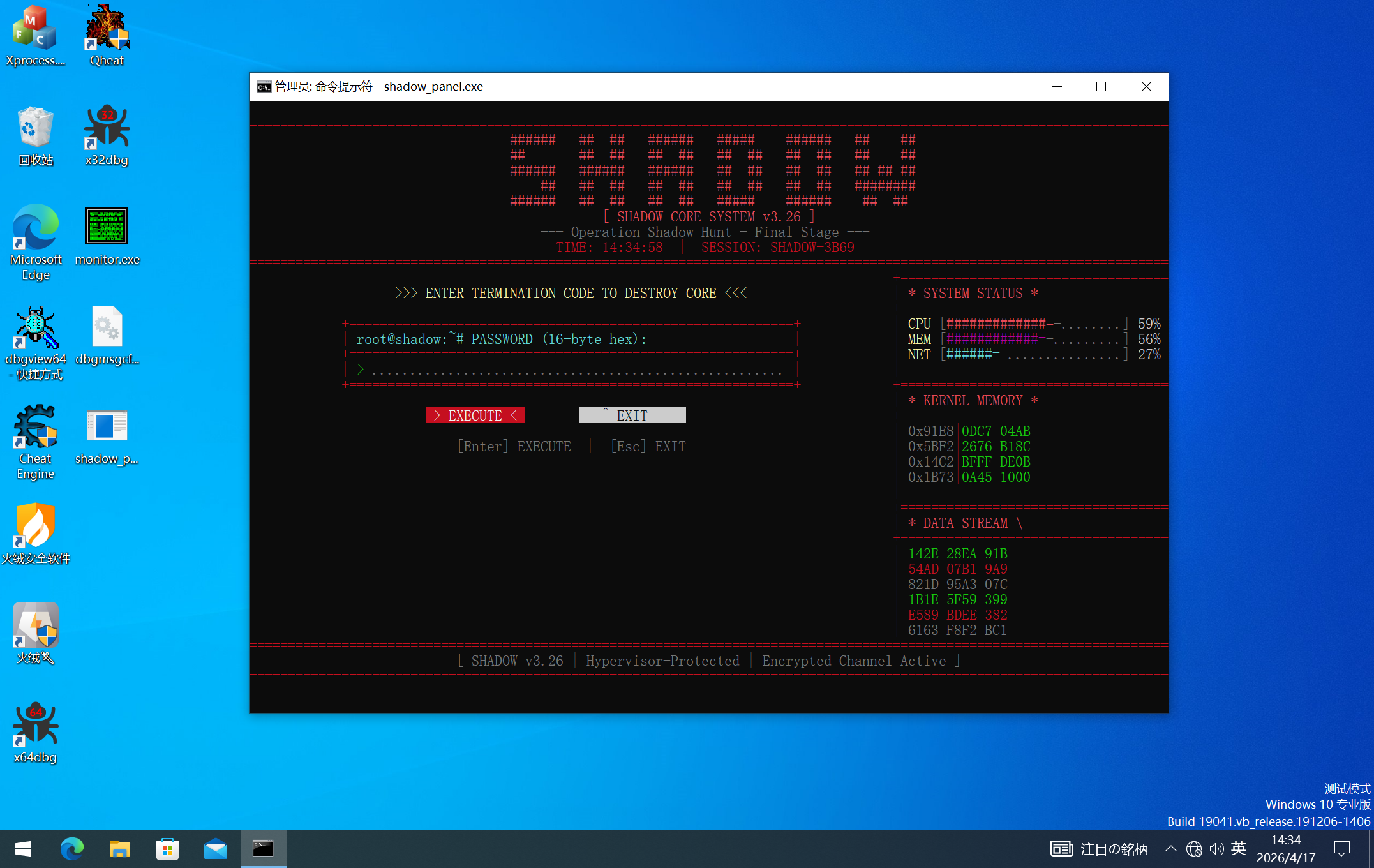Open the Windows Start menu
Screen dimensions: 1374x868
(23, 849)
